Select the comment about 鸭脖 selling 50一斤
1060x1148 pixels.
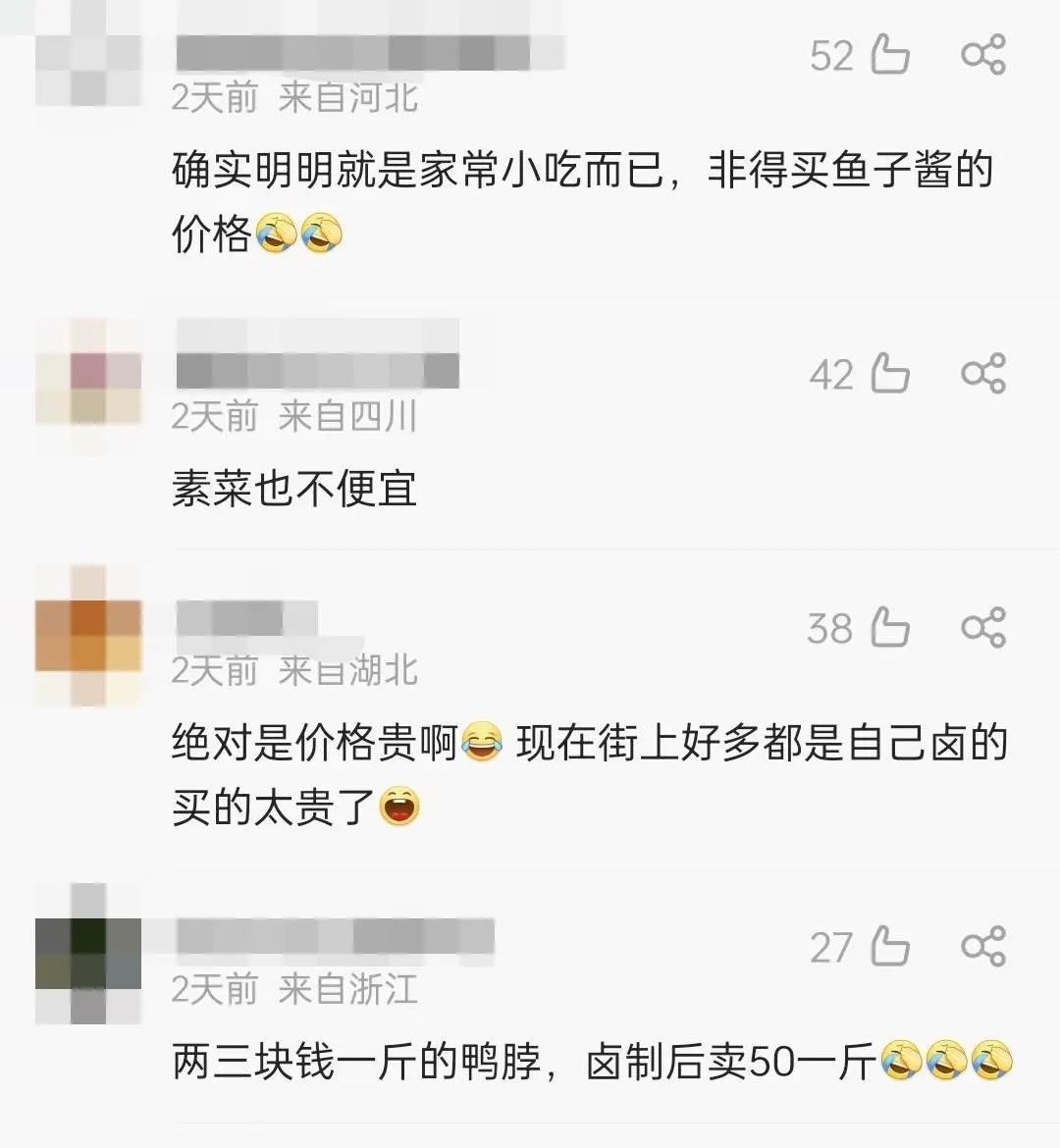coord(593,1061)
